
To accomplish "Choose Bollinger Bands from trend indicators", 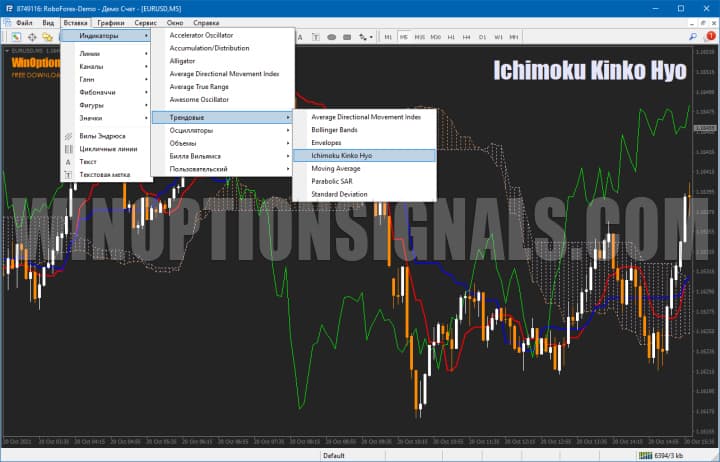I will (x=335, y=129).
